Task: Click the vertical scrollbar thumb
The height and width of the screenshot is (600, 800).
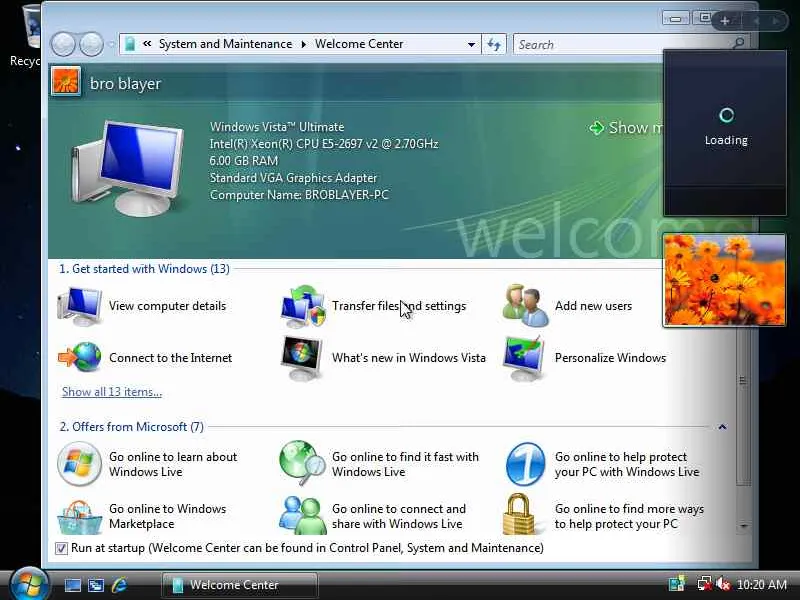Action: (743, 380)
